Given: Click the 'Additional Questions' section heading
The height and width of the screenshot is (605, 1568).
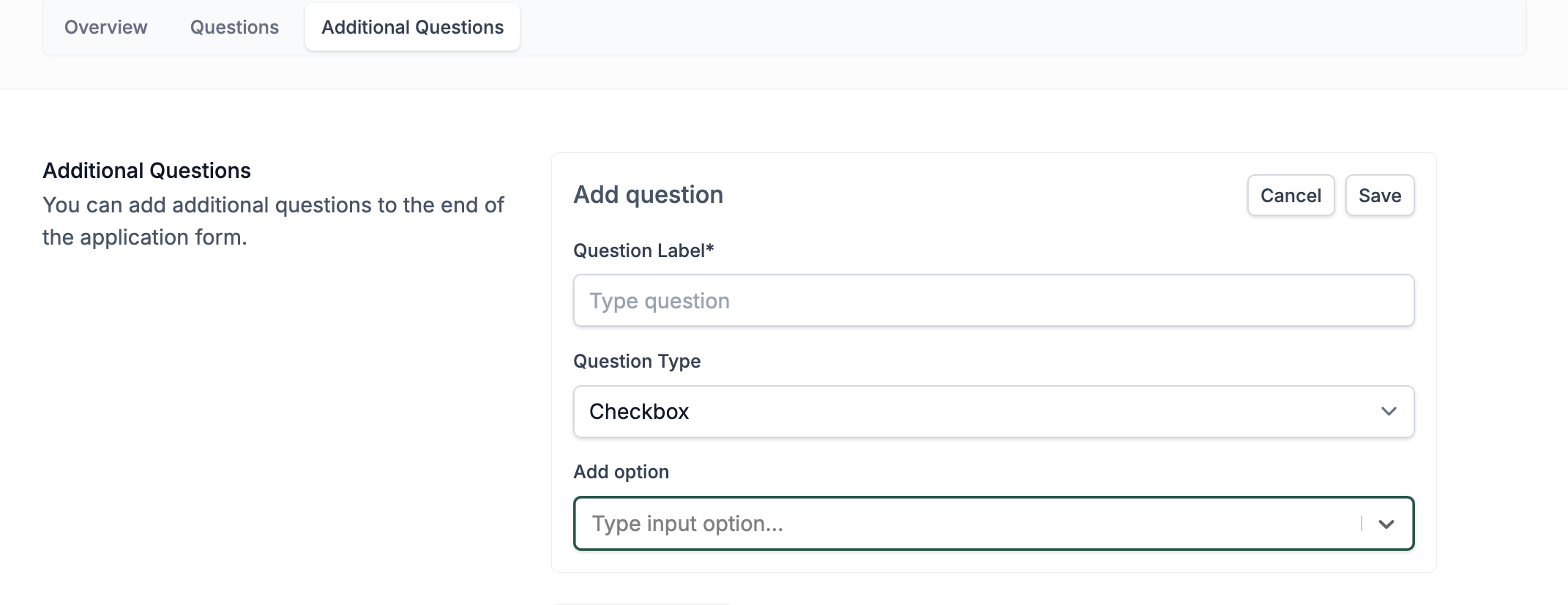Looking at the screenshot, I should click(146, 171).
